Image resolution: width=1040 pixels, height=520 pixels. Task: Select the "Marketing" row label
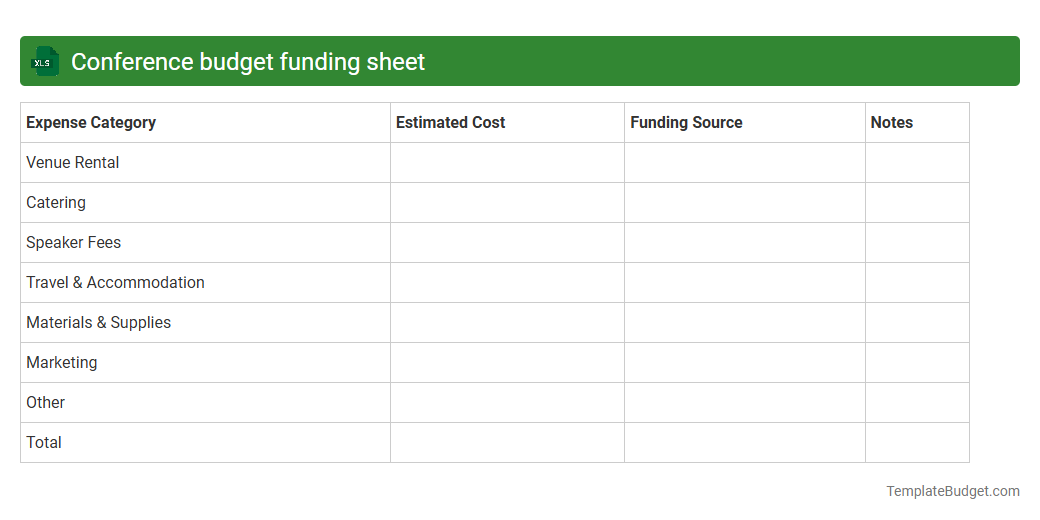coord(62,362)
